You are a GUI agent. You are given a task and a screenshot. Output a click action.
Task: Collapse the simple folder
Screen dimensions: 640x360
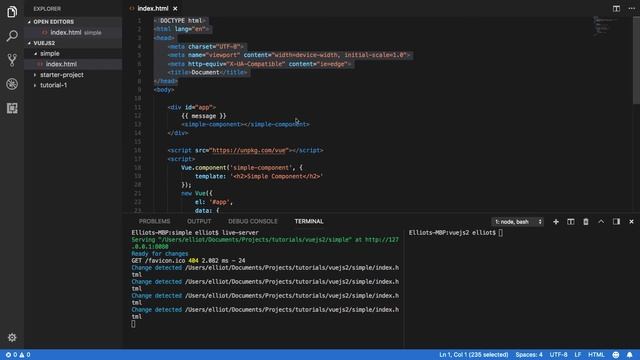(73, 53)
